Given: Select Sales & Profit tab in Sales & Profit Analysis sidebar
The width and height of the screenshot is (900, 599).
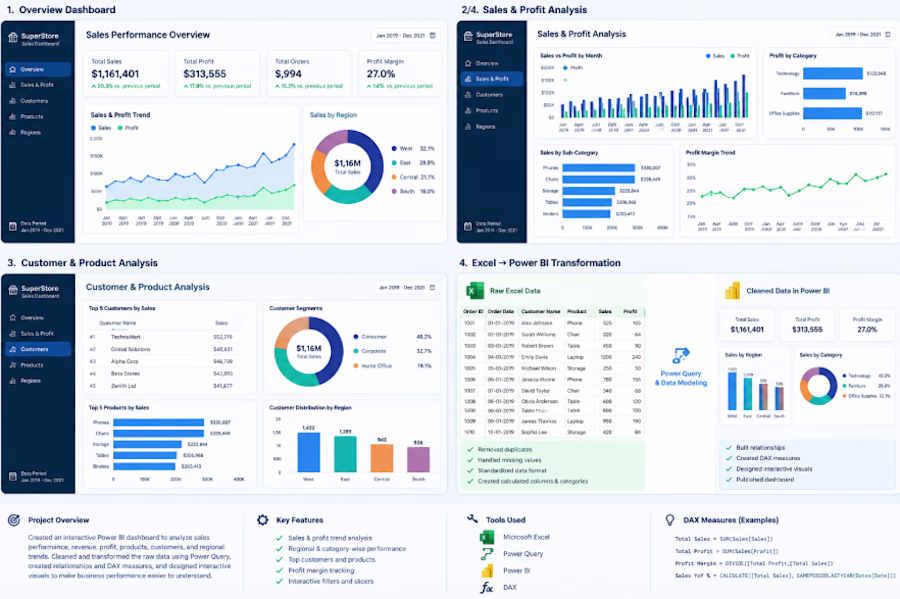Looking at the screenshot, I should (491, 79).
